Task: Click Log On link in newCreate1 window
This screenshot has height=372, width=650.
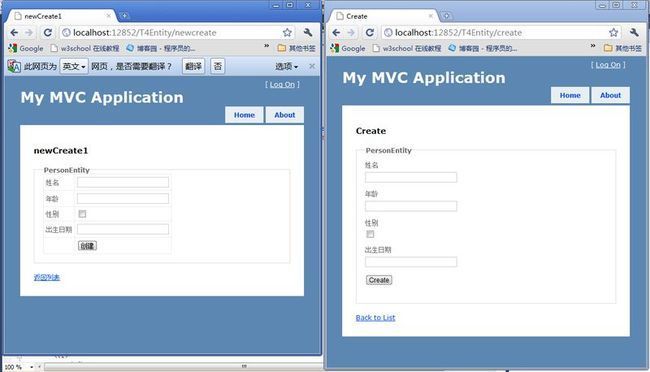Action: click(282, 85)
